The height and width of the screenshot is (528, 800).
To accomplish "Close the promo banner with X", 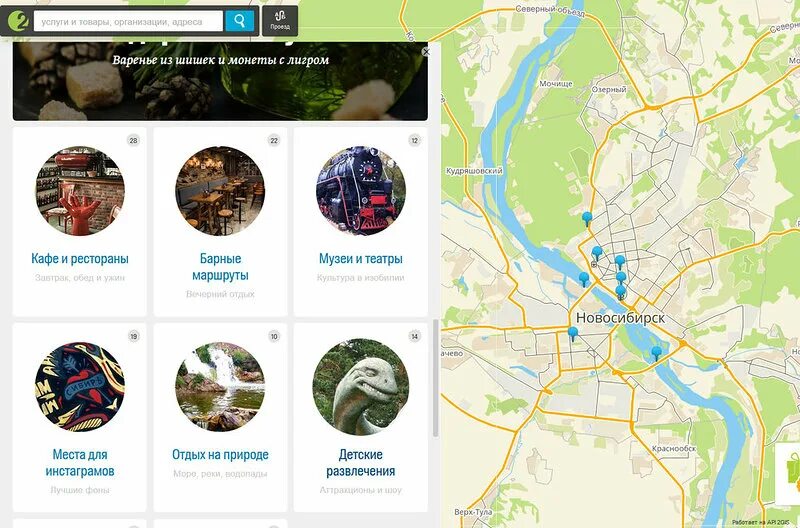I will pos(426,52).
